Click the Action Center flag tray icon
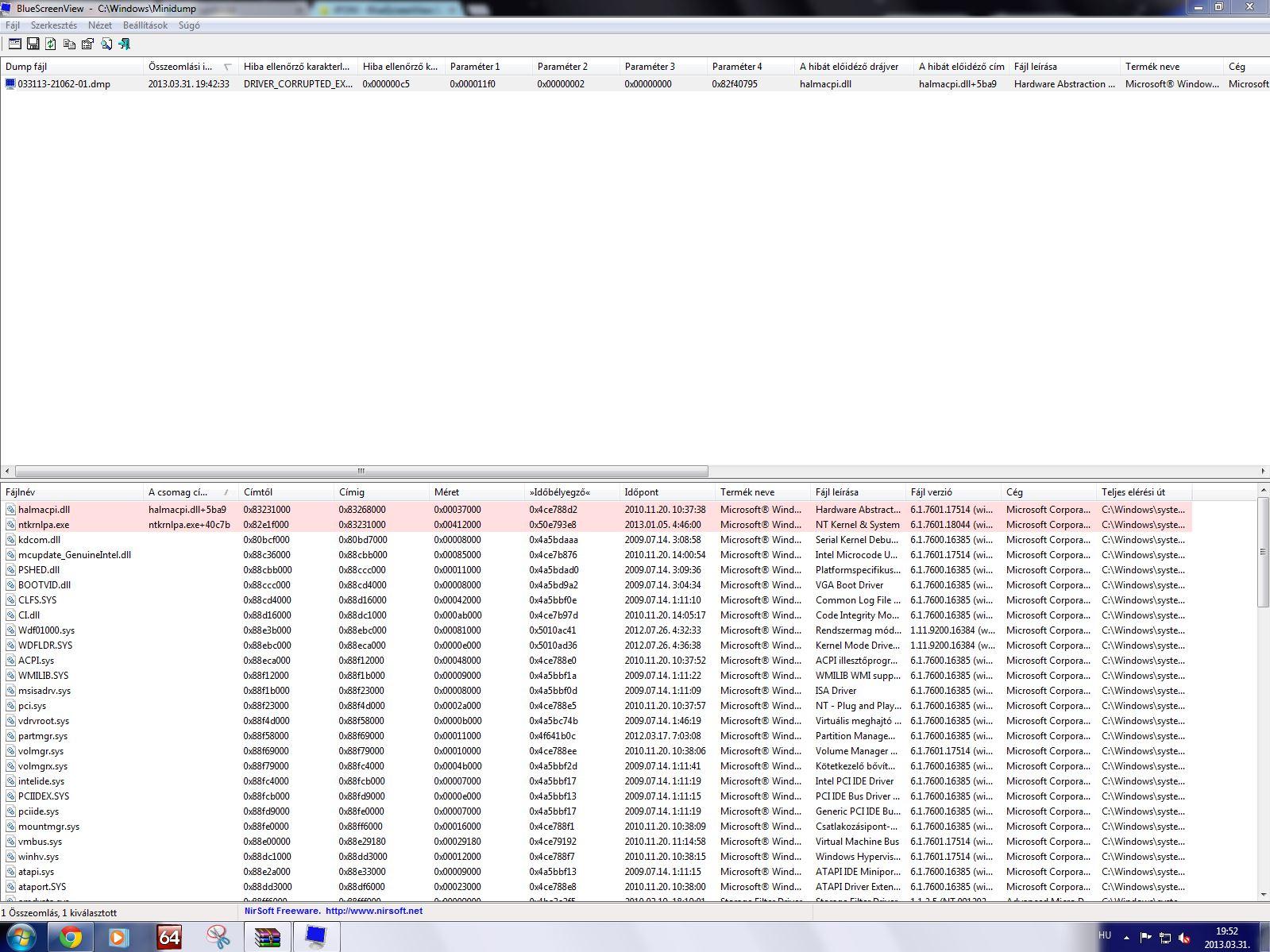The image size is (1270, 952). [x=1145, y=938]
